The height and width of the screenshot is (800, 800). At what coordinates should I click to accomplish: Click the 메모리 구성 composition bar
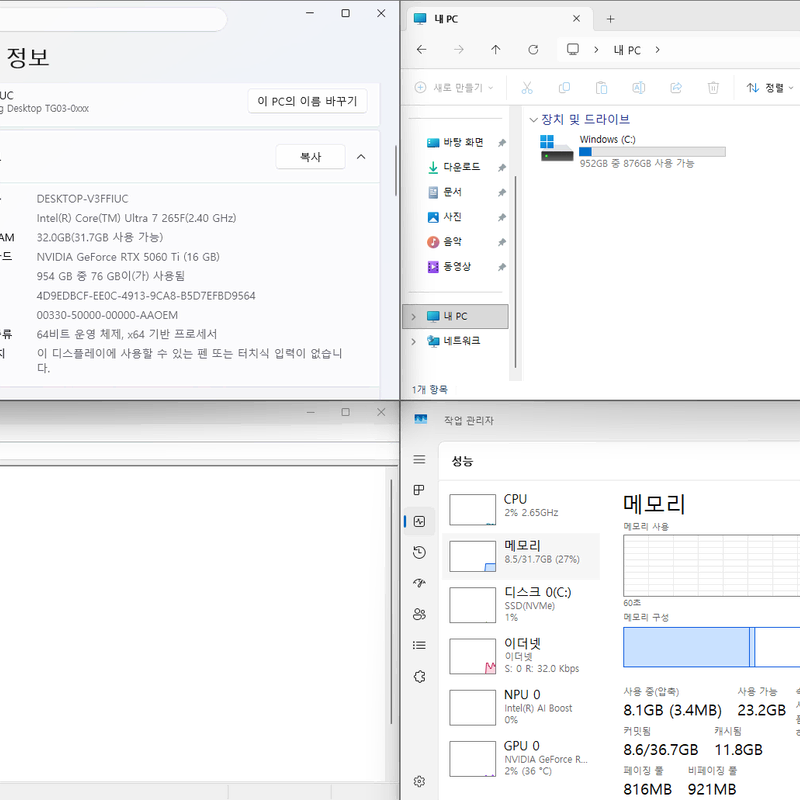711,647
